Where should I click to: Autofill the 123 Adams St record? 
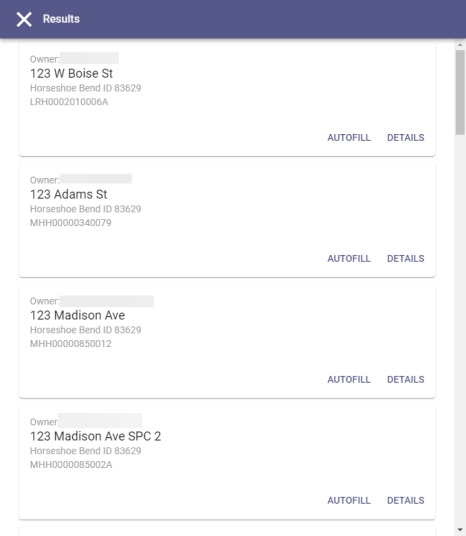click(x=349, y=259)
